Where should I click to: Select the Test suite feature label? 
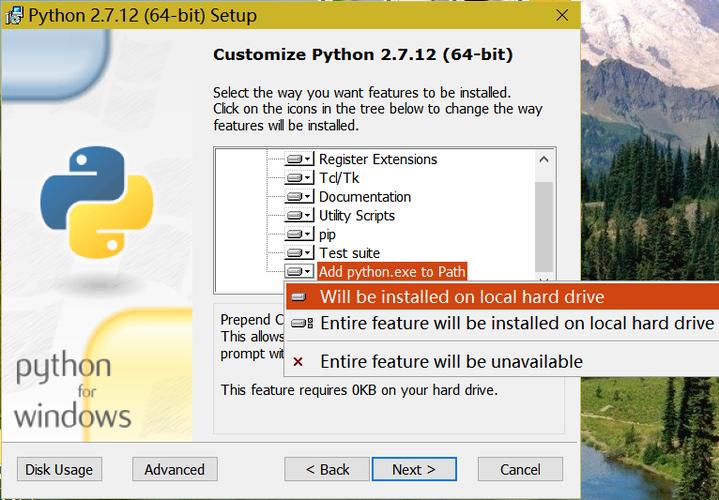click(x=349, y=253)
